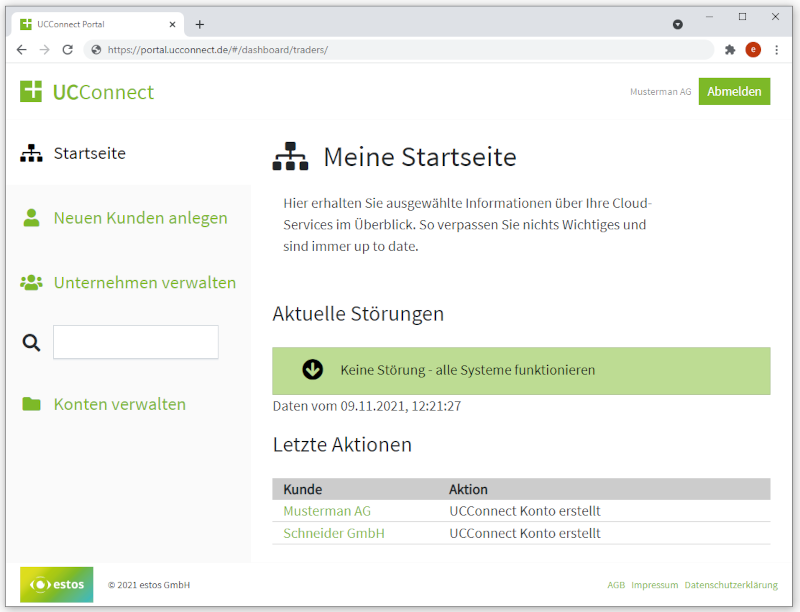The width and height of the screenshot is (800, 612).
Task: Click the Startseite sitemap icon in sidebar
Action: pyautogui.click(x=32, y=154)
